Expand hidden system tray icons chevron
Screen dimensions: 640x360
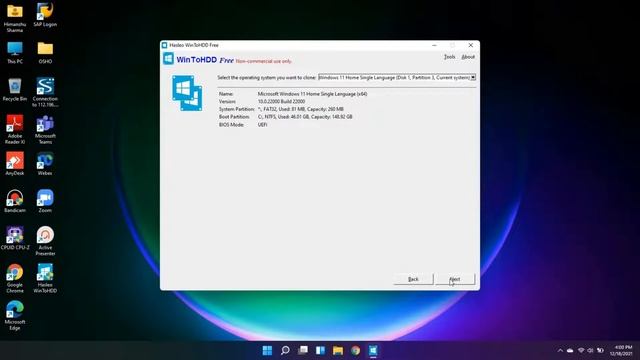point(560,350)
